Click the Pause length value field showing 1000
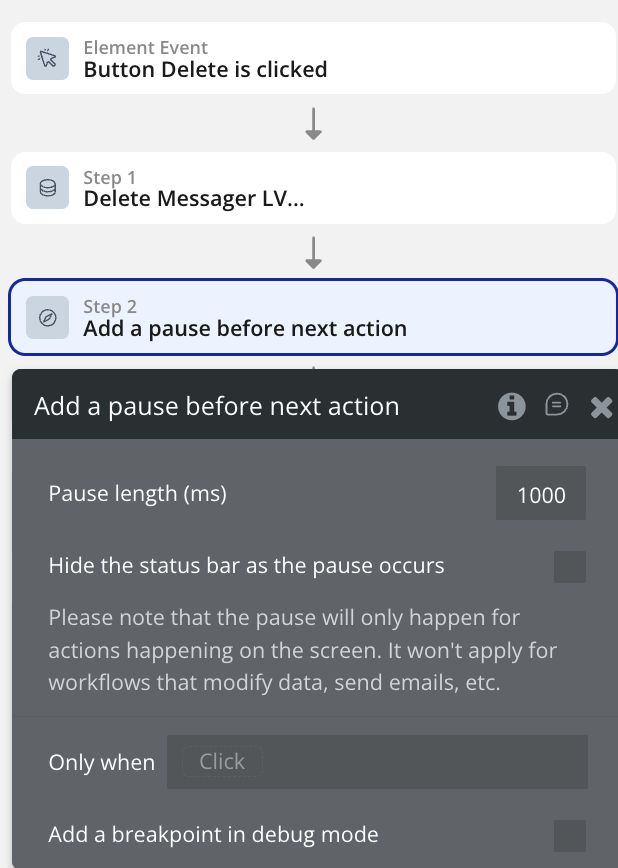Viewport: 618px width, 868px height. click(541, 495)
